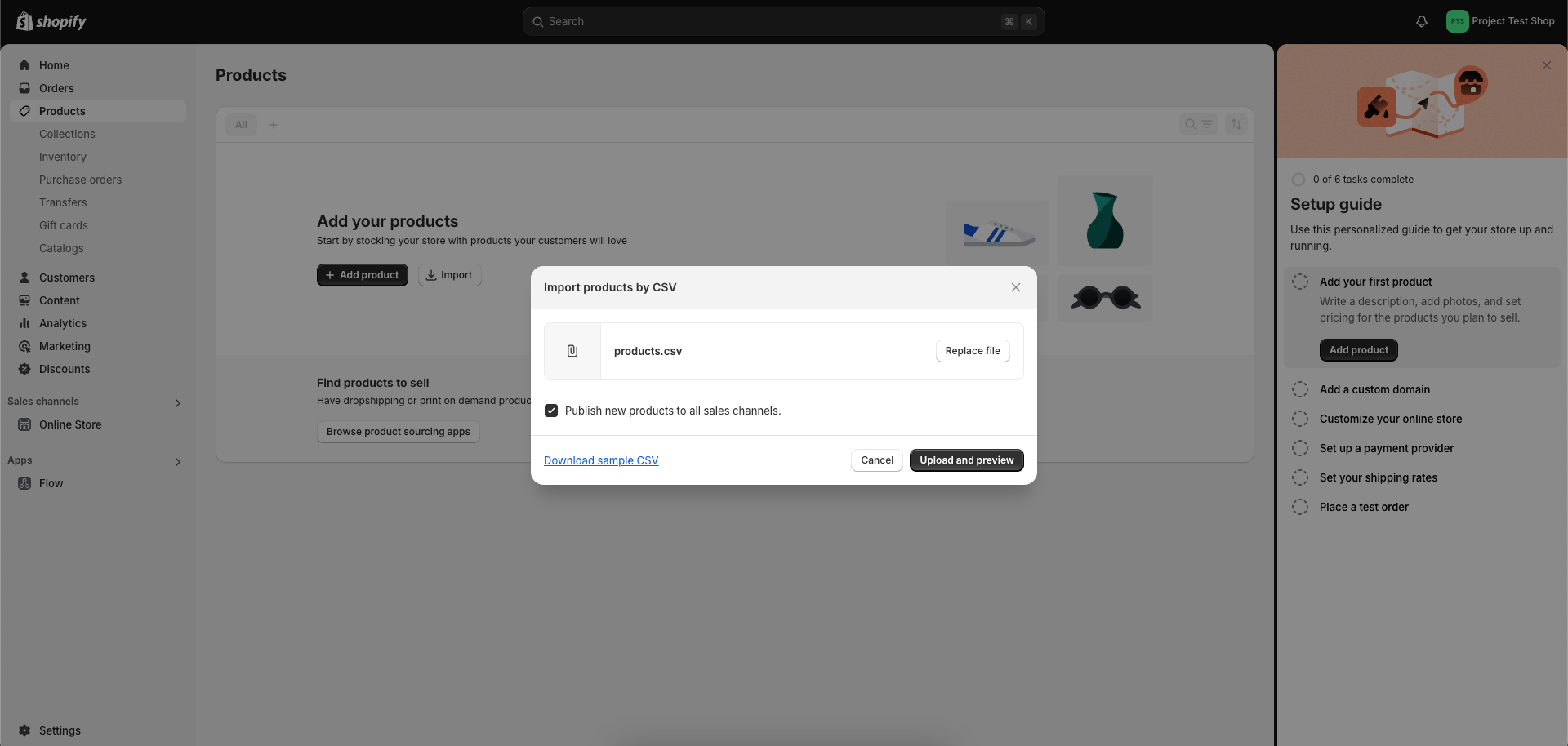The image size is (1568, 746).
Task: Select the Home icon in the sidebar
Action: (25, 65)
